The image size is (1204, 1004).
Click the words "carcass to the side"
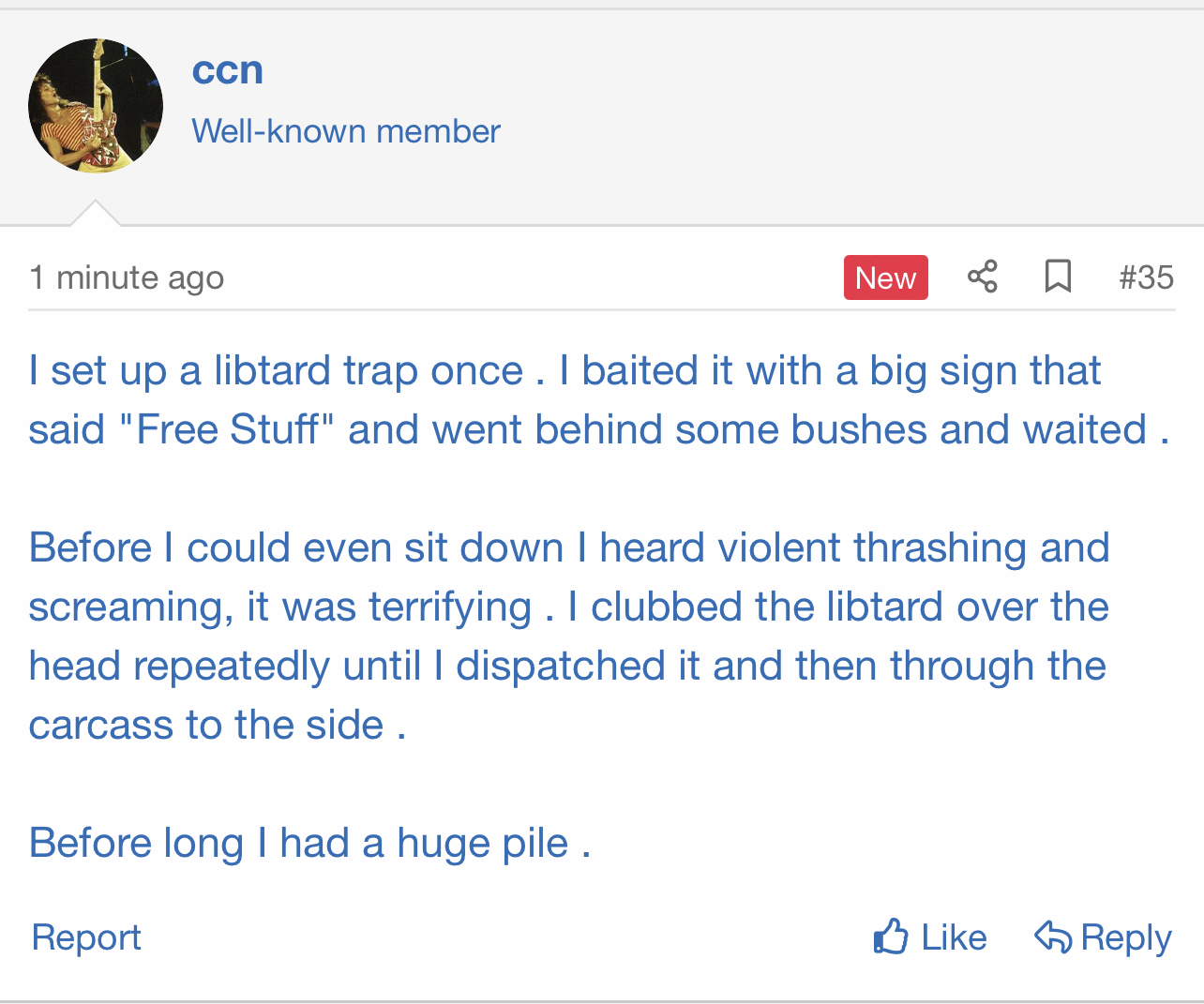(206, 725)
